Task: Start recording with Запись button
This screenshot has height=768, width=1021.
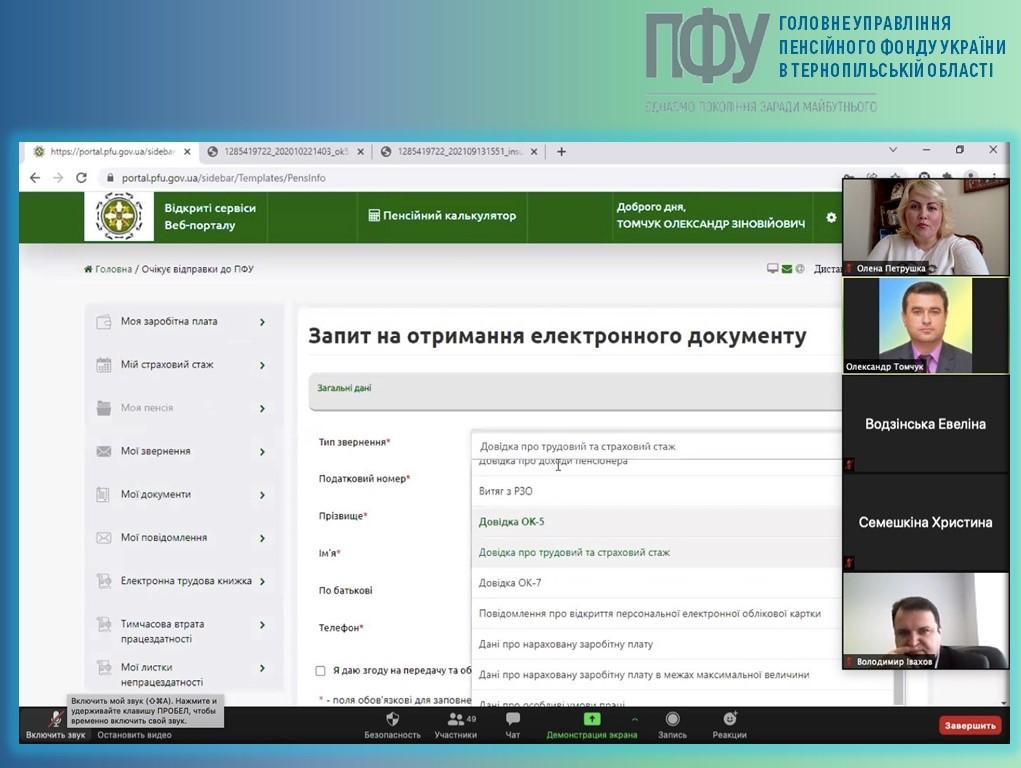Action: coord(673,725)
